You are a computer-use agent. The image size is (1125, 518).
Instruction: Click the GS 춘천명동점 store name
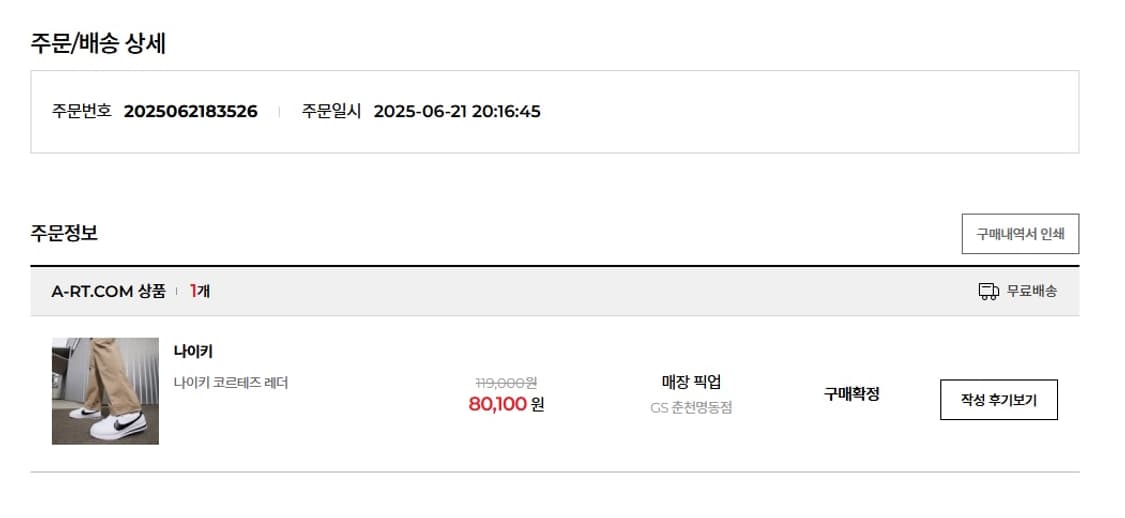click(x=691, y=408)
